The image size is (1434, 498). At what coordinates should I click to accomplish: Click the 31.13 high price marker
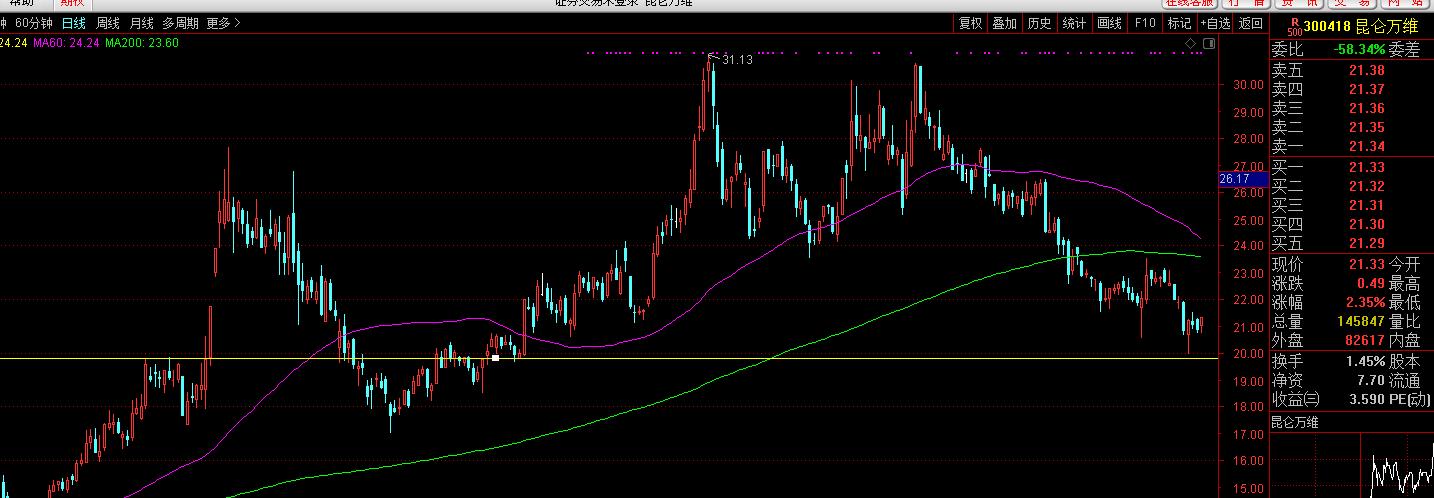pyautogui.click(x=737, y=60)
